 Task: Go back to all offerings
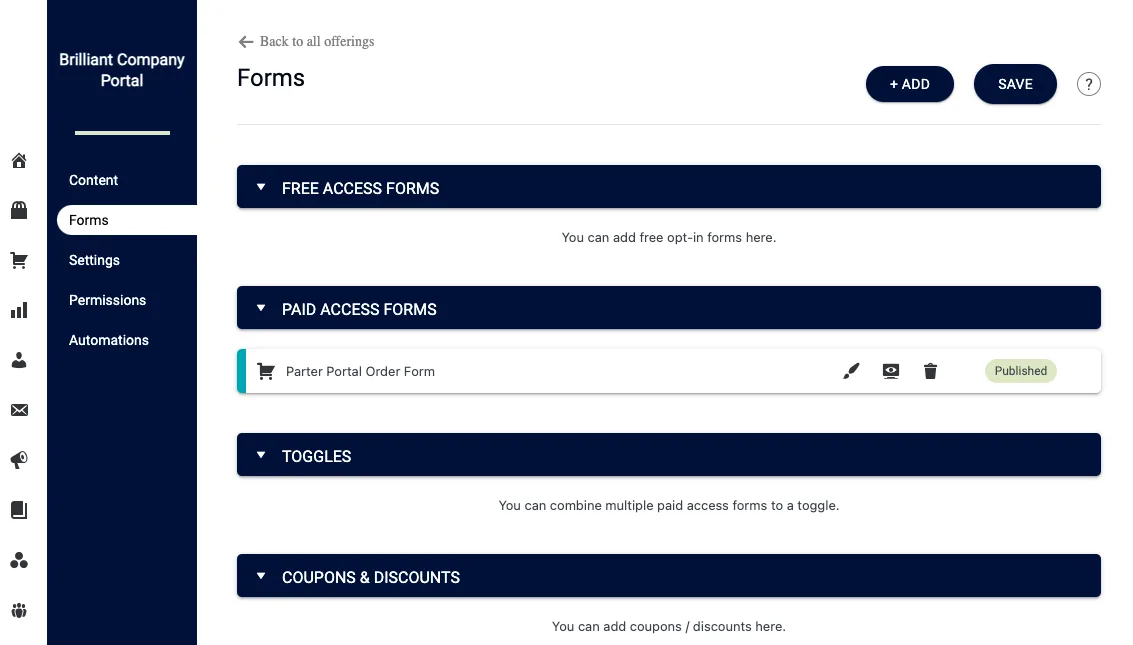tap(305, 41)
